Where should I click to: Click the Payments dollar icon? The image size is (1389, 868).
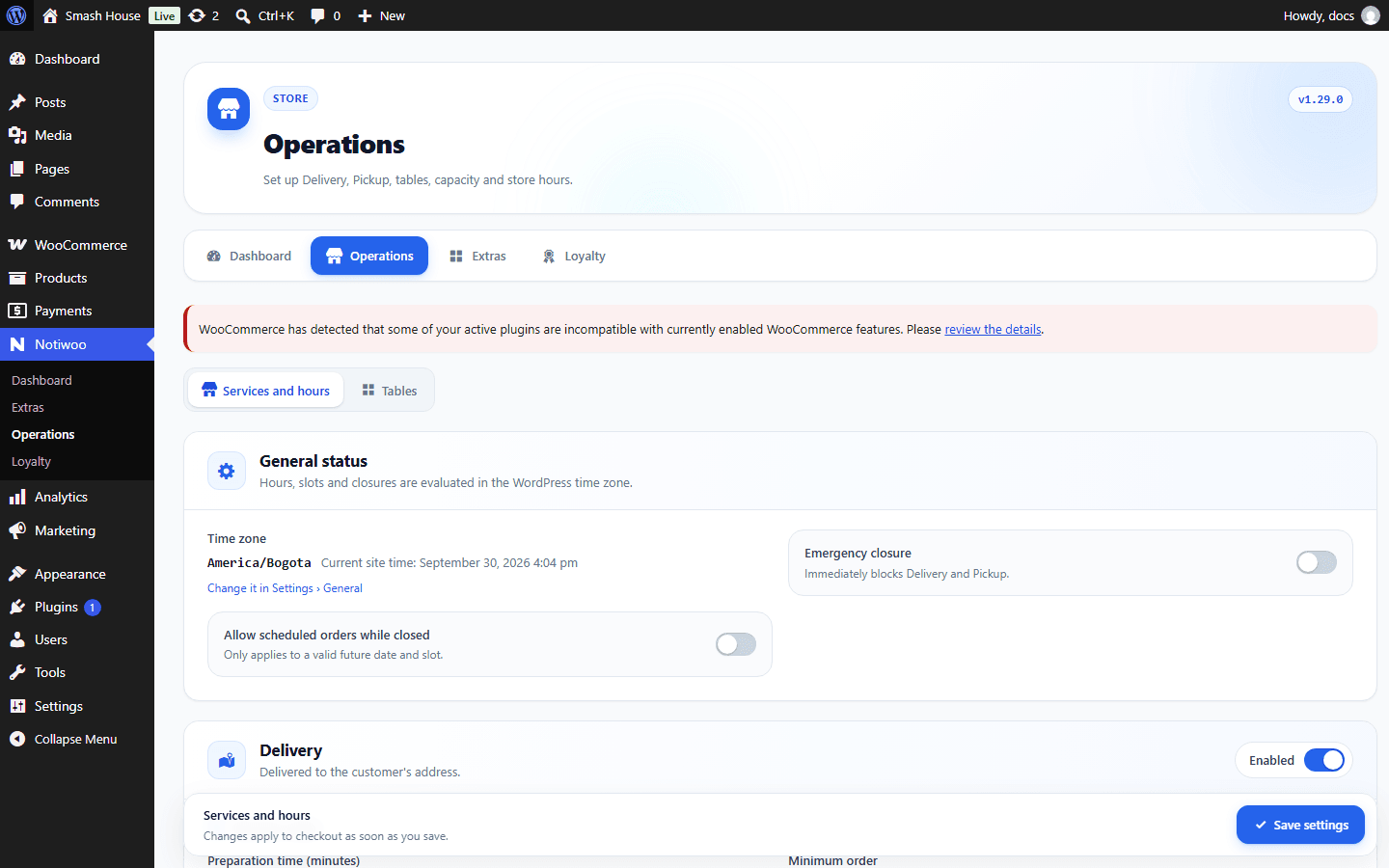coord(17,311)
